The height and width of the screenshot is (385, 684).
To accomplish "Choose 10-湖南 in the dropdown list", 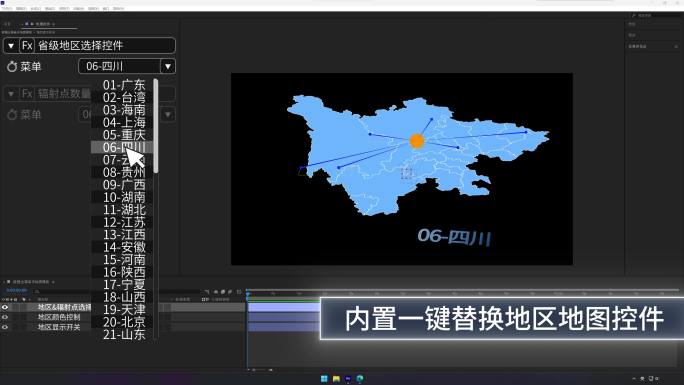I will (123, 197).
